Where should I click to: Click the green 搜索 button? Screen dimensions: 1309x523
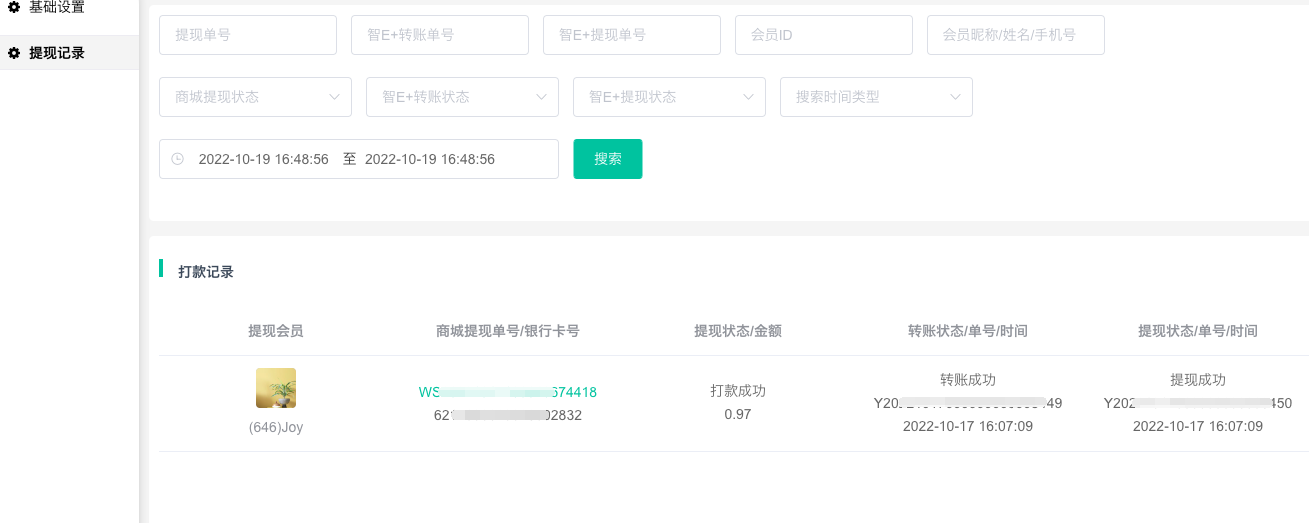(x=607, y=159)
